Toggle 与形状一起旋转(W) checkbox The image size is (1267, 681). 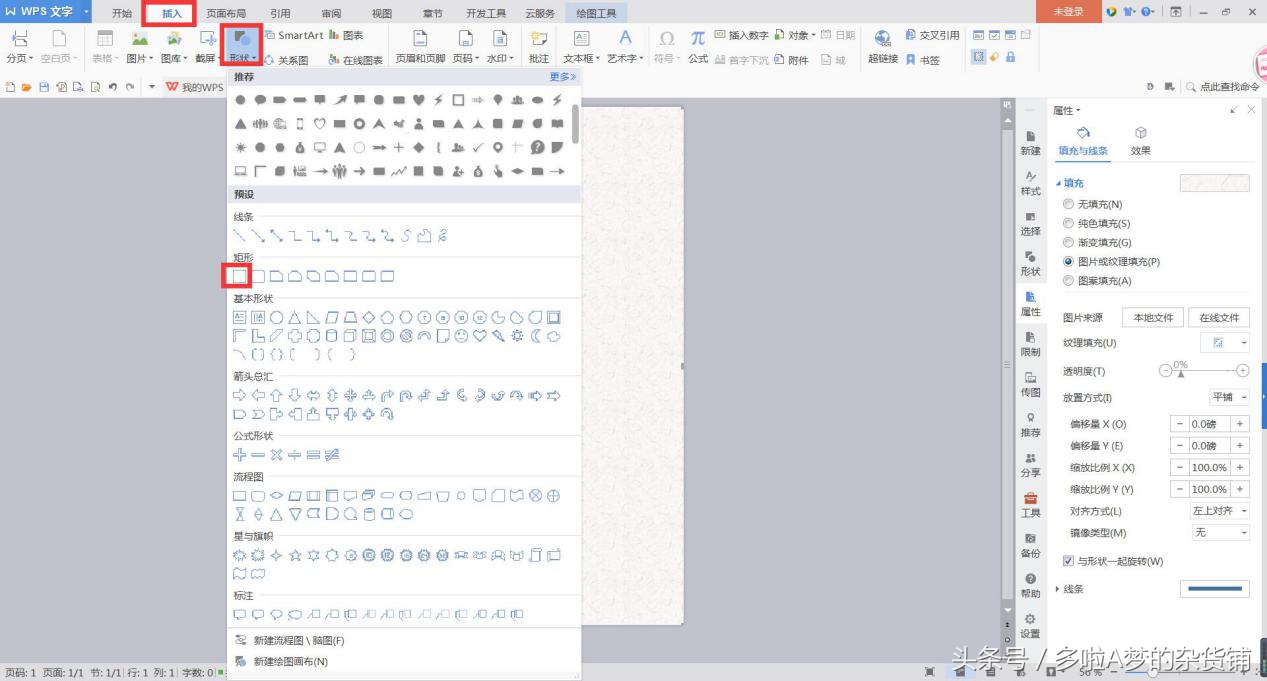(1069, 561)
